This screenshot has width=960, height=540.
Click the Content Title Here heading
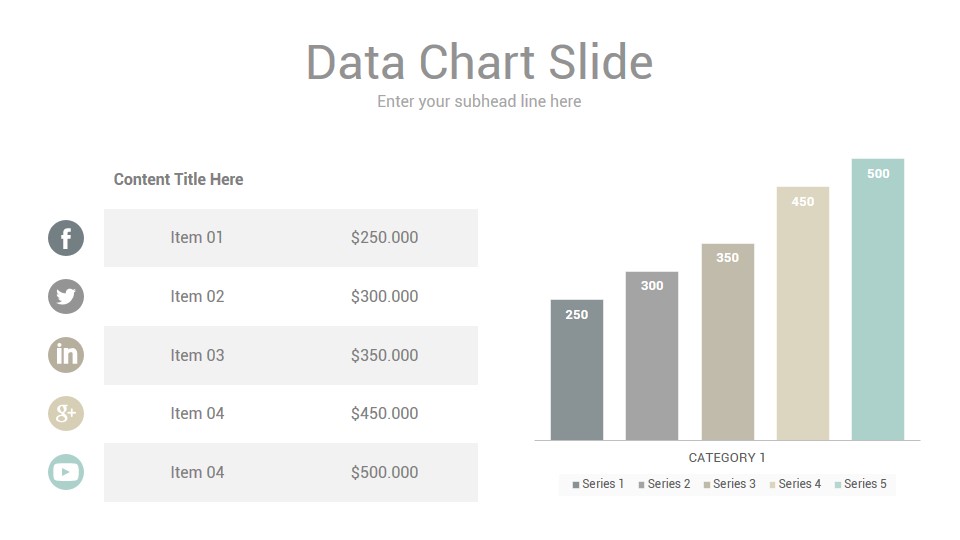pyautogui.click(x=178, y=179)
